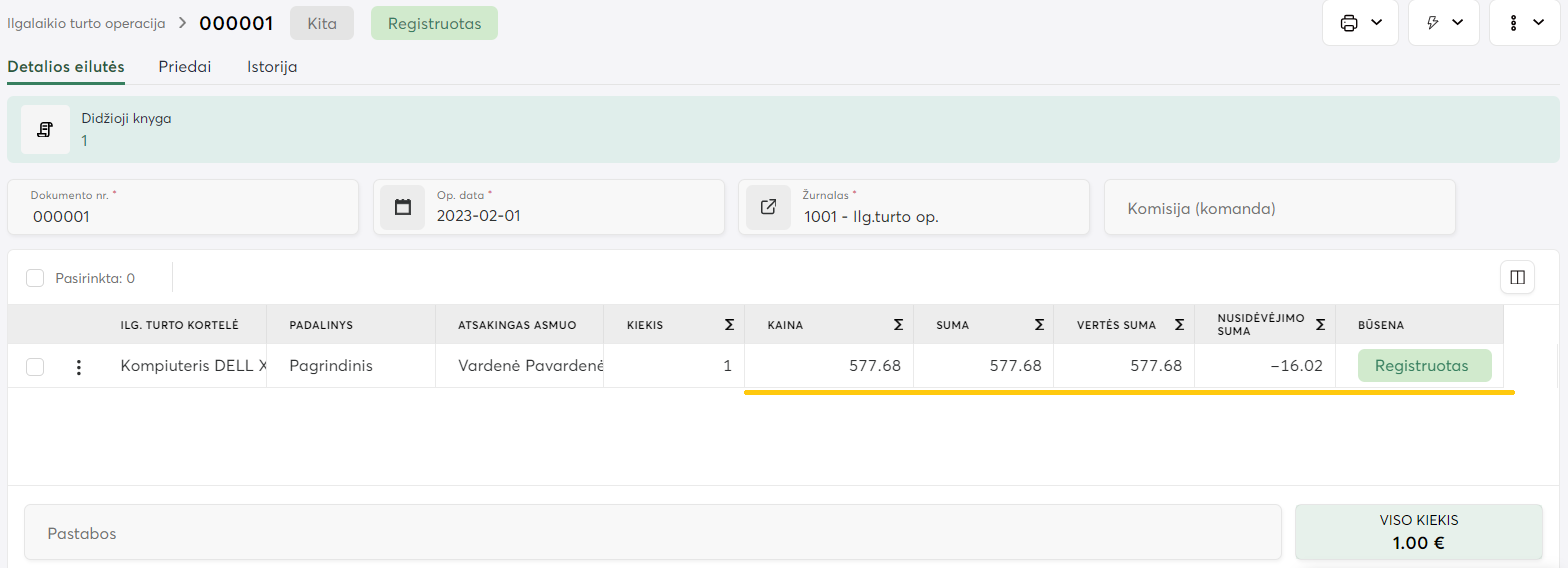Screen dimensions: 1568x568
Task: Click the Registruotas status badge in row
Action: (x=1423, y=366)
